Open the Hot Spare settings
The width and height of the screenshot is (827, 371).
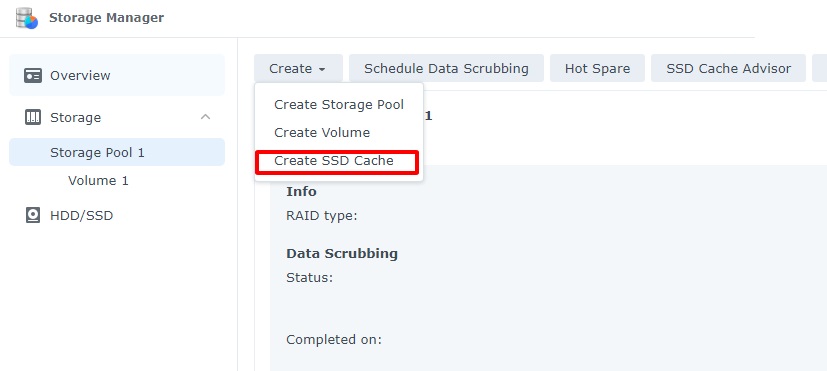[x=597, y=69]
